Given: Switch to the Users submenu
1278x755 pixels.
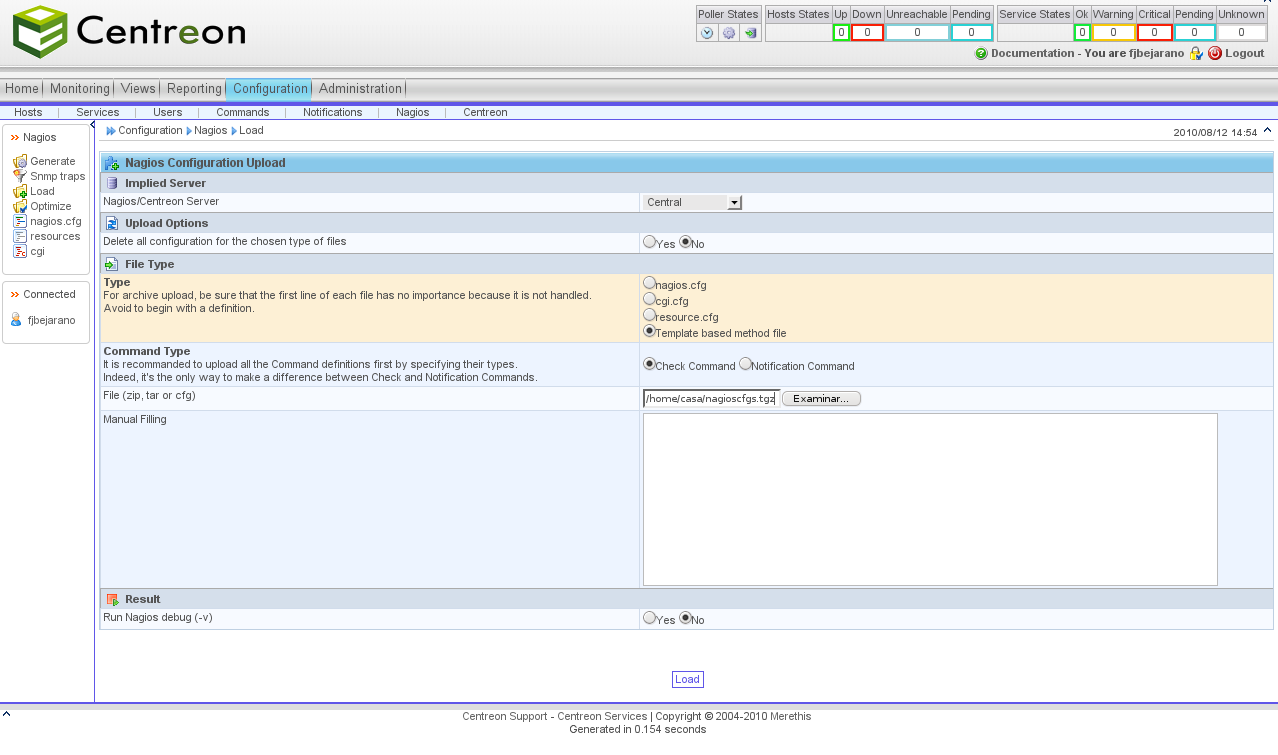Looking at the screenshot, I should pos(167,112).
